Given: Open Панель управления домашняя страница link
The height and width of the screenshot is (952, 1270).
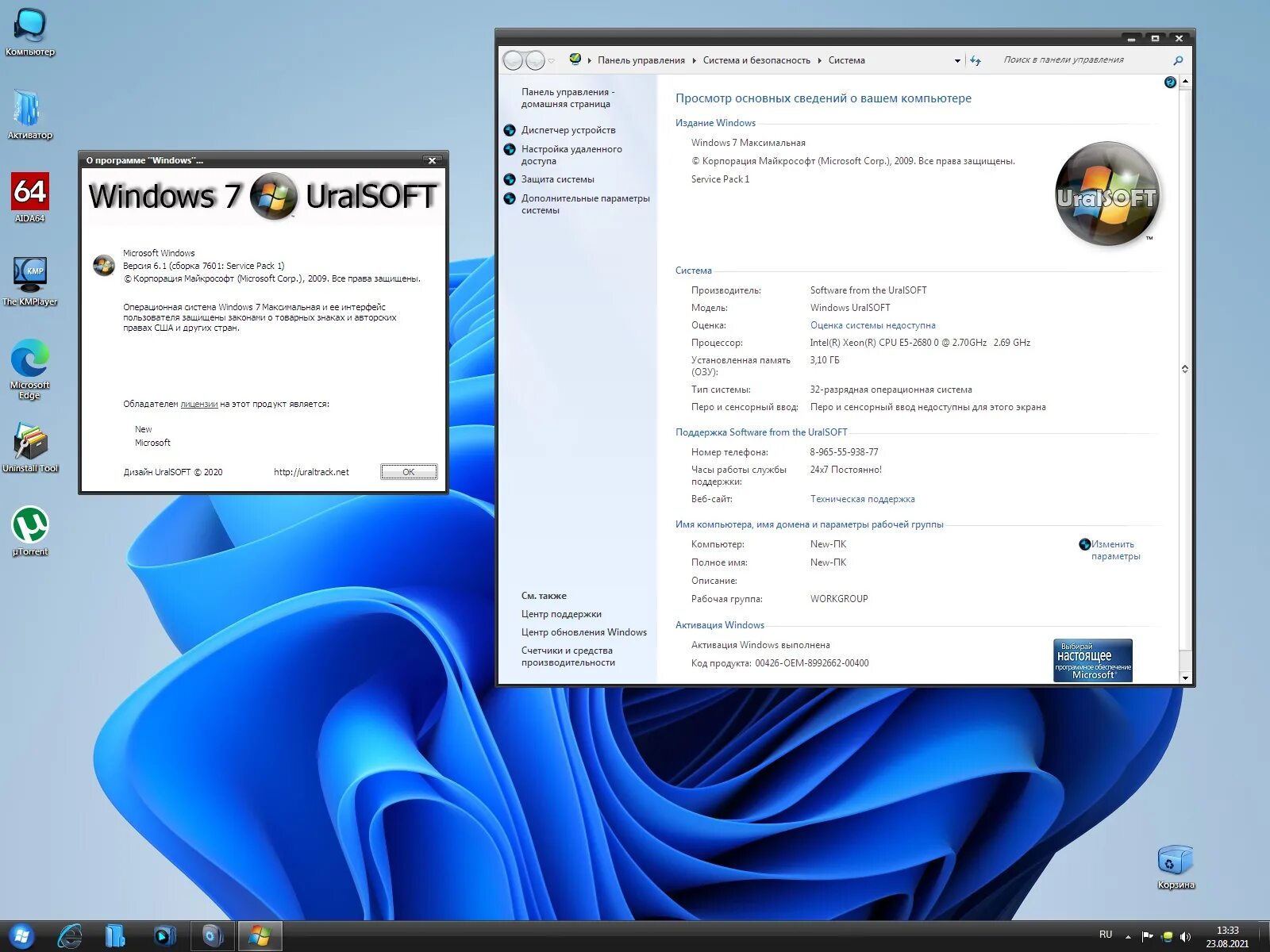Looking at the screenshot, I should coord(567,98).
